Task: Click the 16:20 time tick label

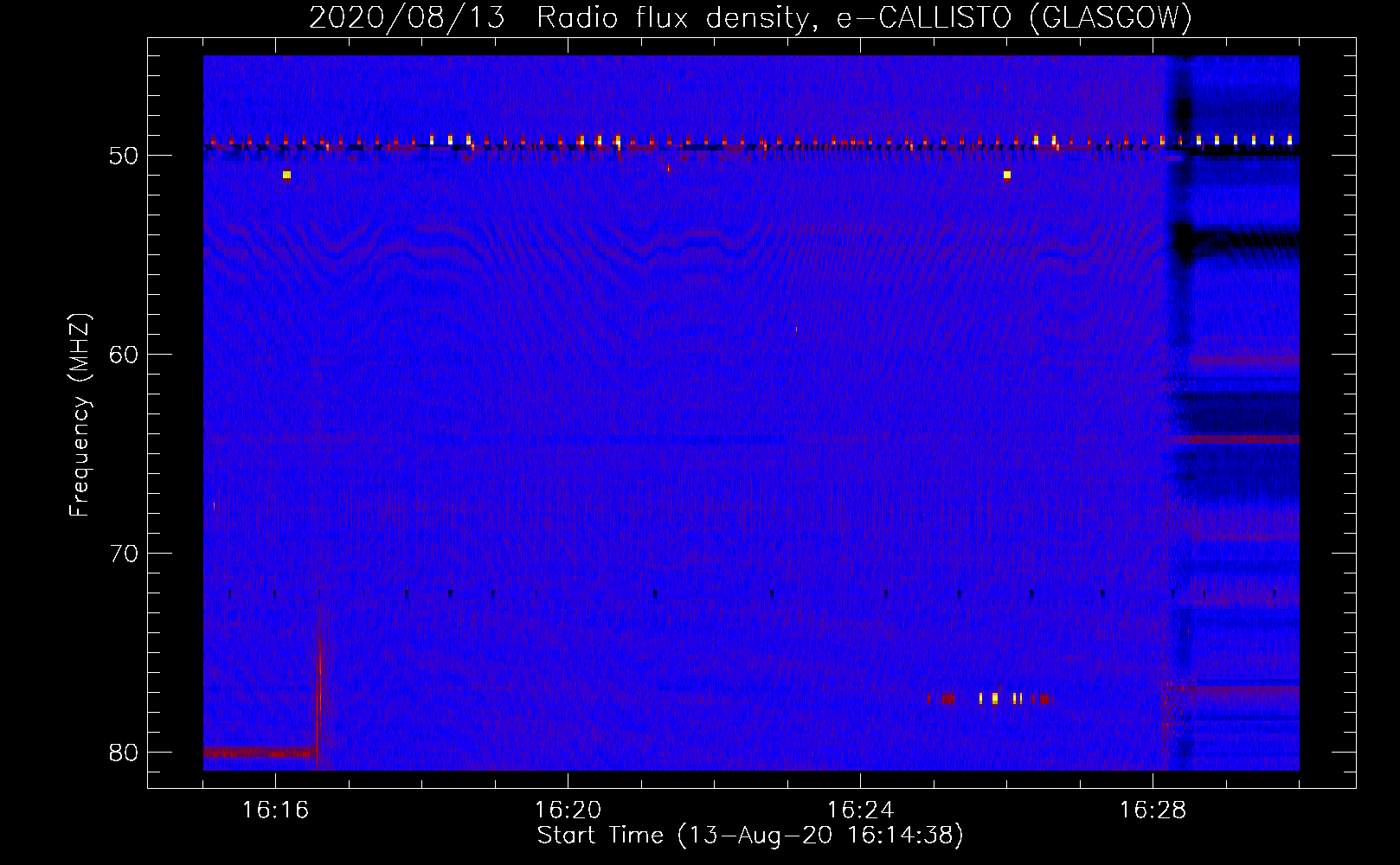Action: pyautogui.click(x=568, y=810)
